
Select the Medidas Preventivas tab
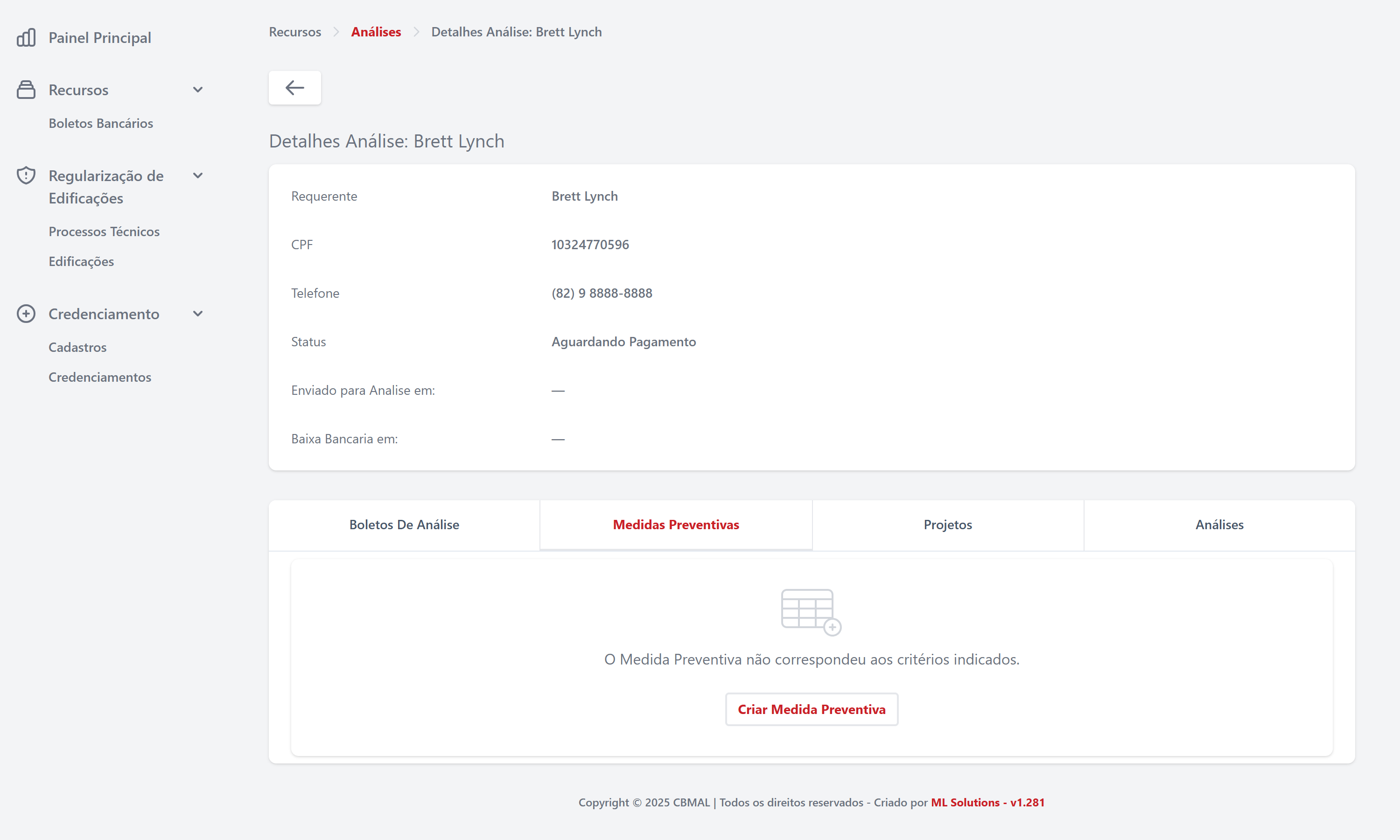coord(676,525)
